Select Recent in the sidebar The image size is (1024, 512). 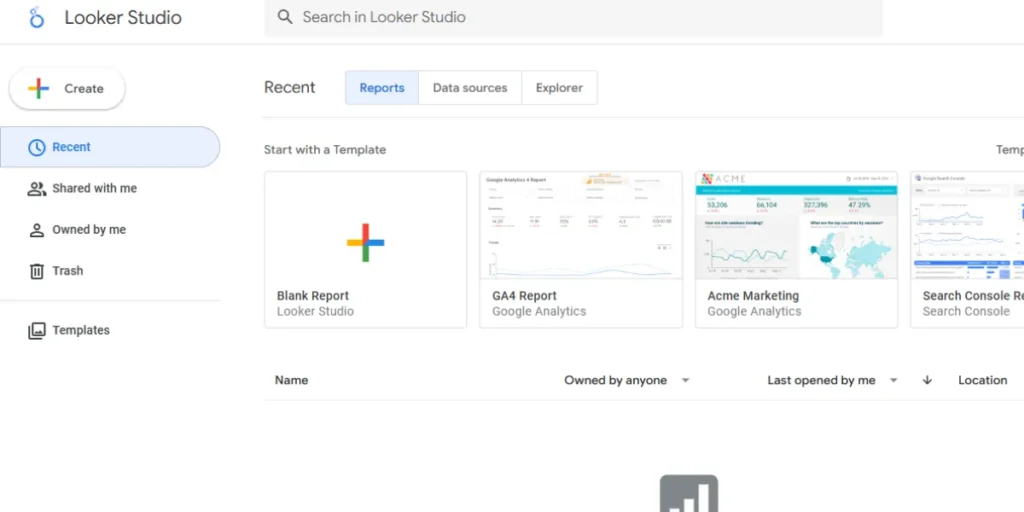tap(110, 147)
